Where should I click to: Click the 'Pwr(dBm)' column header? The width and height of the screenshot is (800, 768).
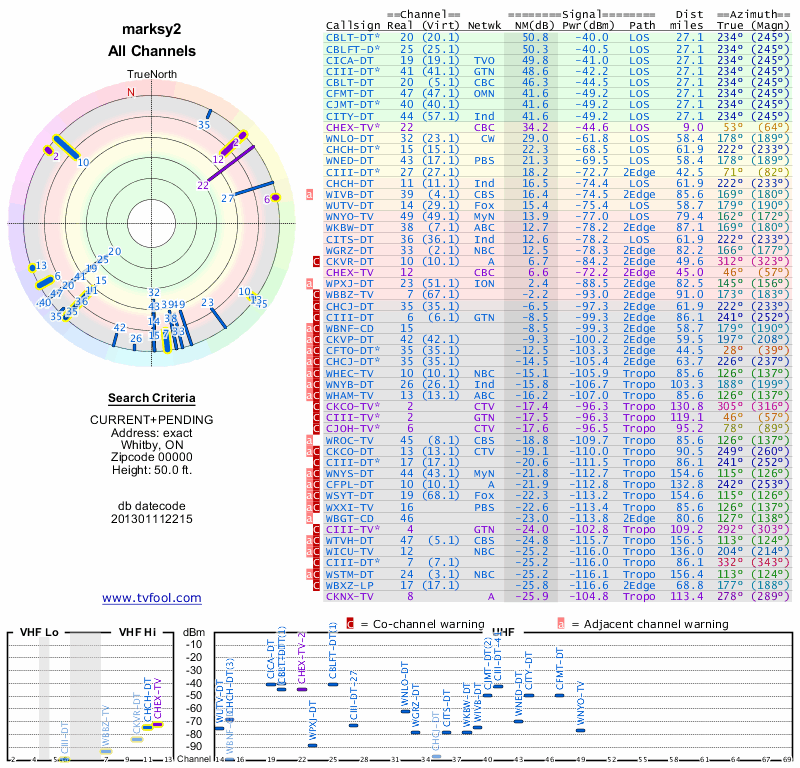588,26
